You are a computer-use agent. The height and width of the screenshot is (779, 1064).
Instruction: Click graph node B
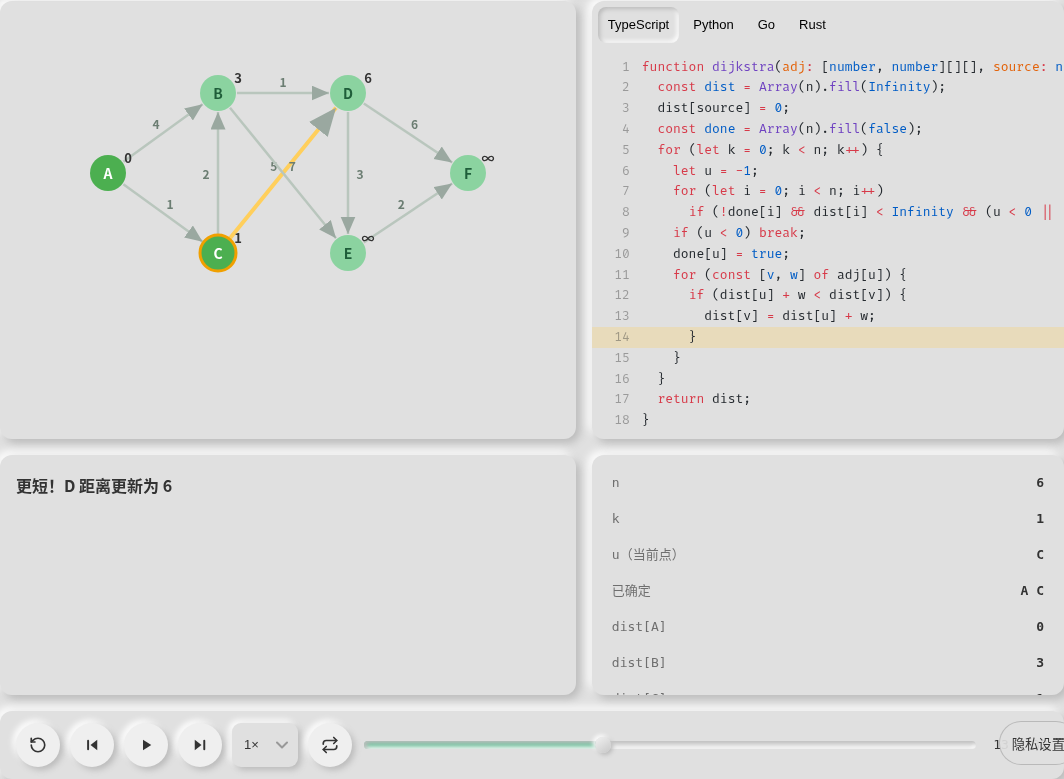tap(218, 93)
